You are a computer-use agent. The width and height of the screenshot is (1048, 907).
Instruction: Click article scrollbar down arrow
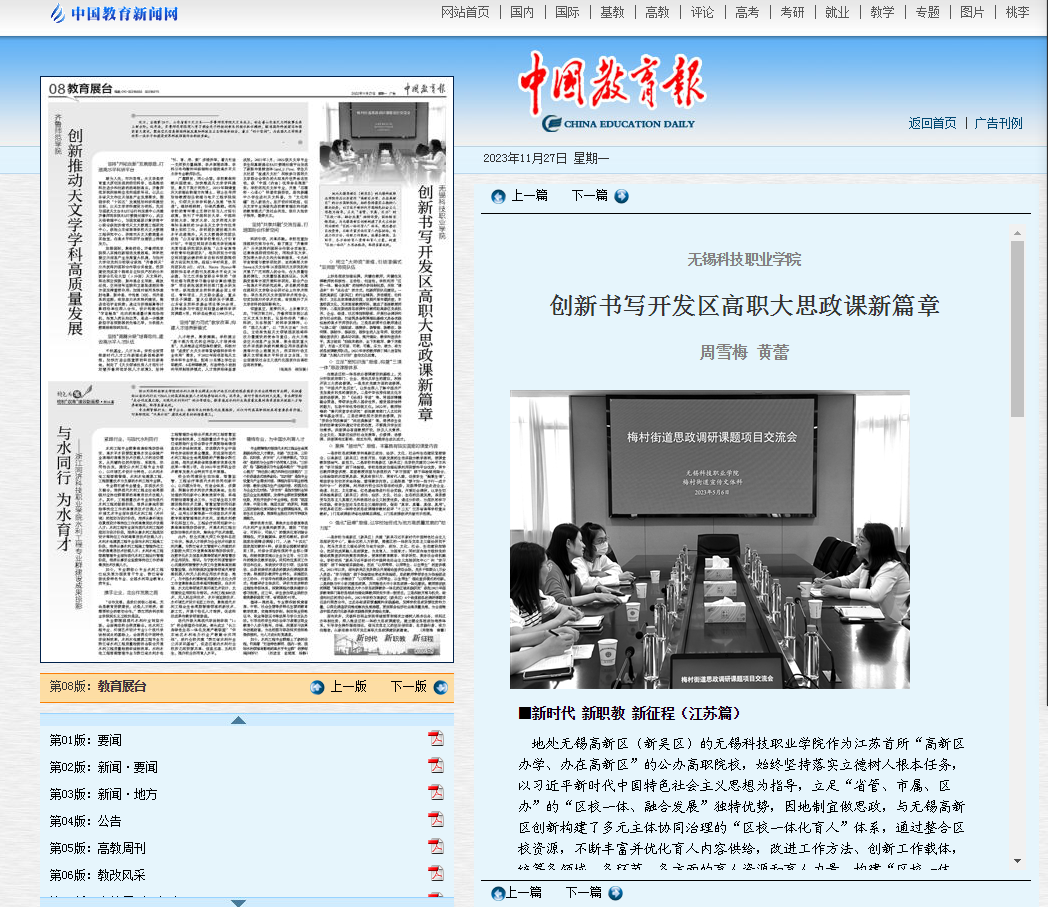tap(1017, 861)
